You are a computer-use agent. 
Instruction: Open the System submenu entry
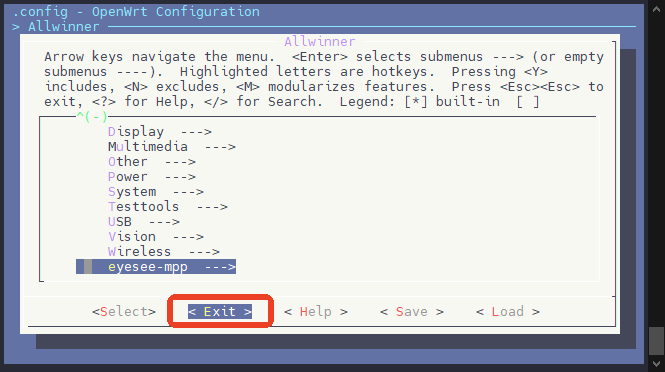pos(156,192)
